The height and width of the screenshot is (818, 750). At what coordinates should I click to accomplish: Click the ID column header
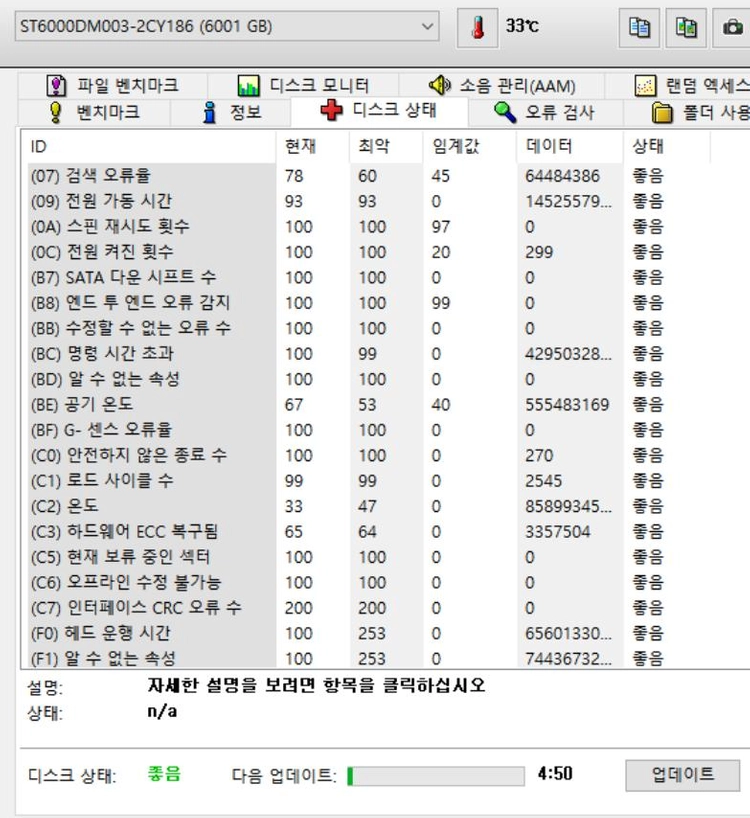pos(149,147)
